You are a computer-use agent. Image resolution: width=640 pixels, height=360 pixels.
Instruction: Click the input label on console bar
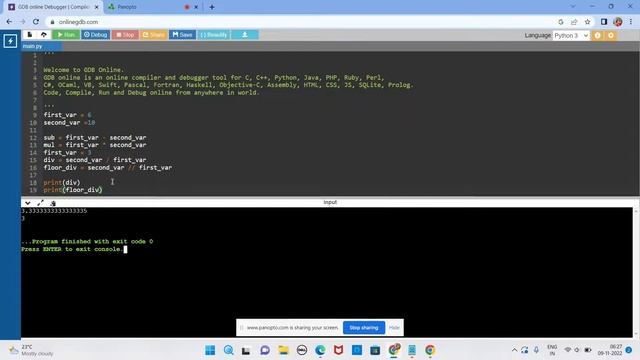click(x=330, y=202)
